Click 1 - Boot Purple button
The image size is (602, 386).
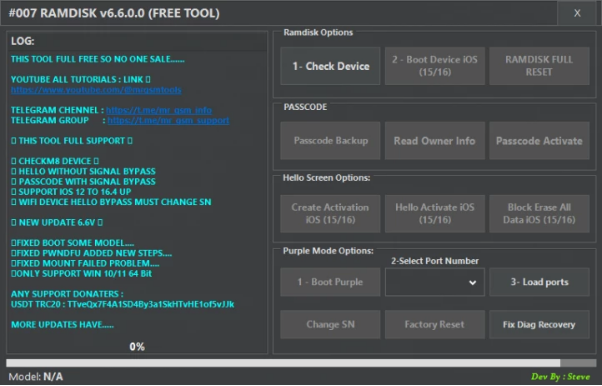[330, 282]
